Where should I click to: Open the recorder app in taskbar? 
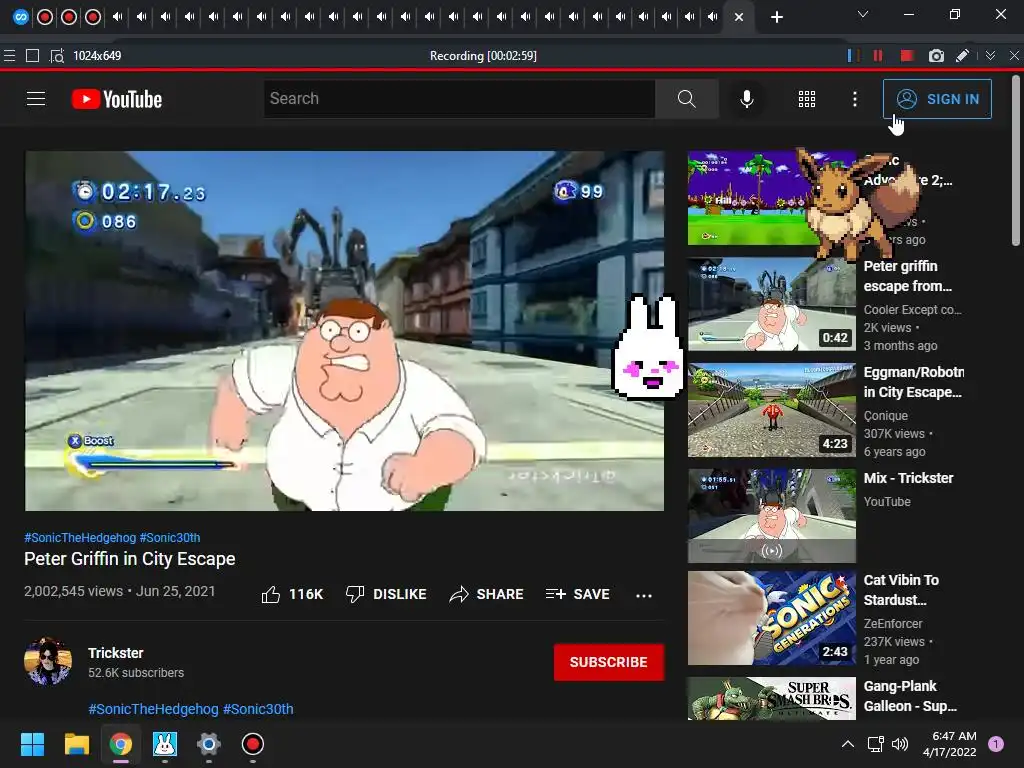coord(253,744)
